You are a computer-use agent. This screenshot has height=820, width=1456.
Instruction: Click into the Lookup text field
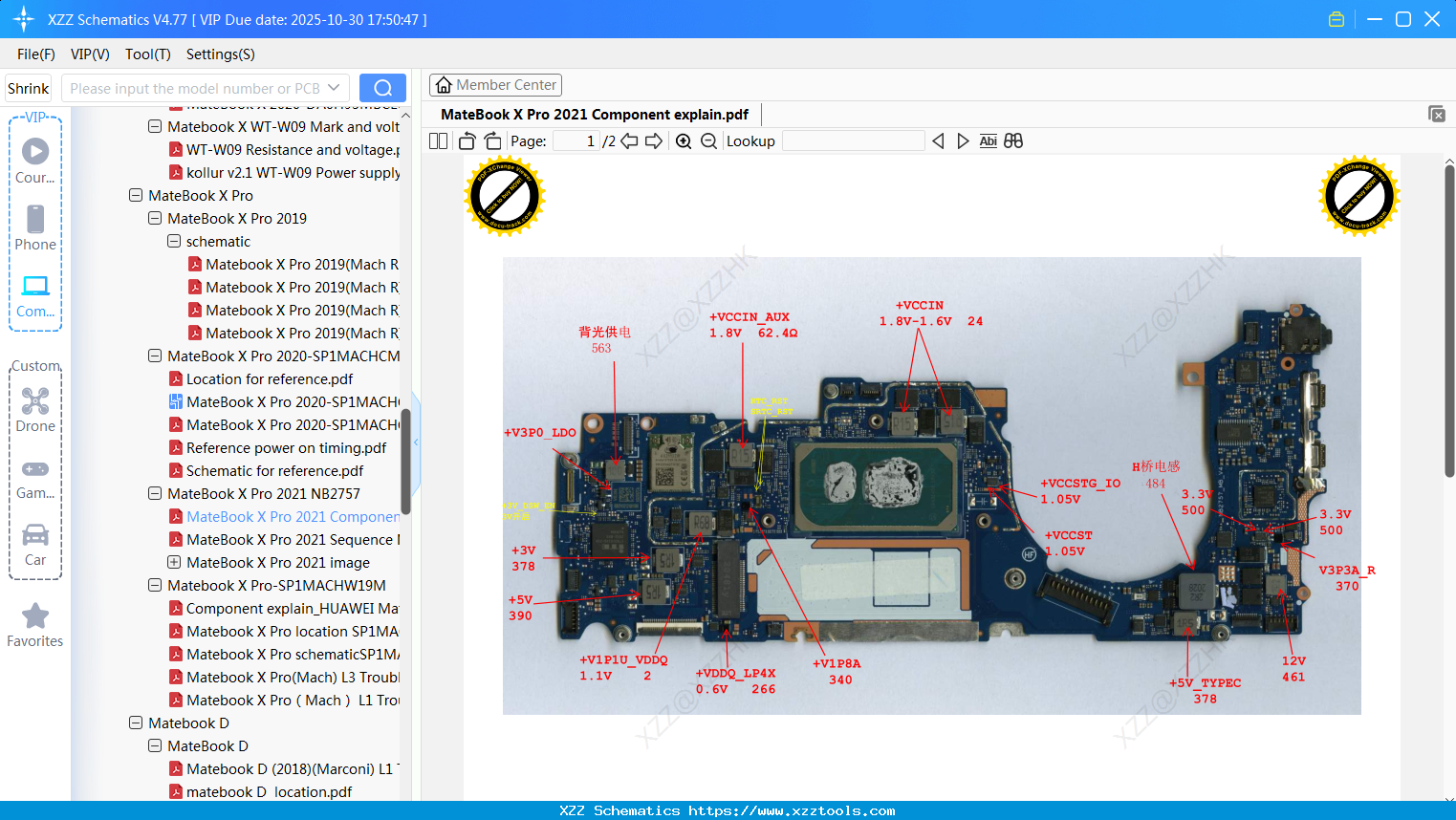854,141
